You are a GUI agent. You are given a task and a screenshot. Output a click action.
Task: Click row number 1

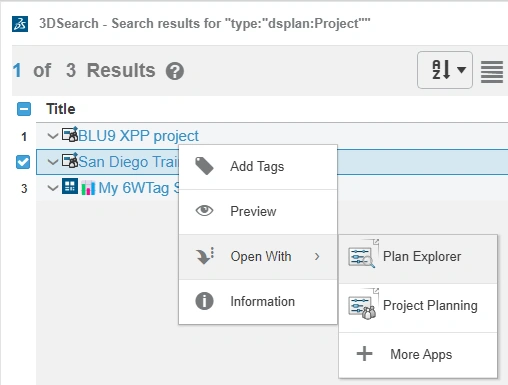pos(24,136)
